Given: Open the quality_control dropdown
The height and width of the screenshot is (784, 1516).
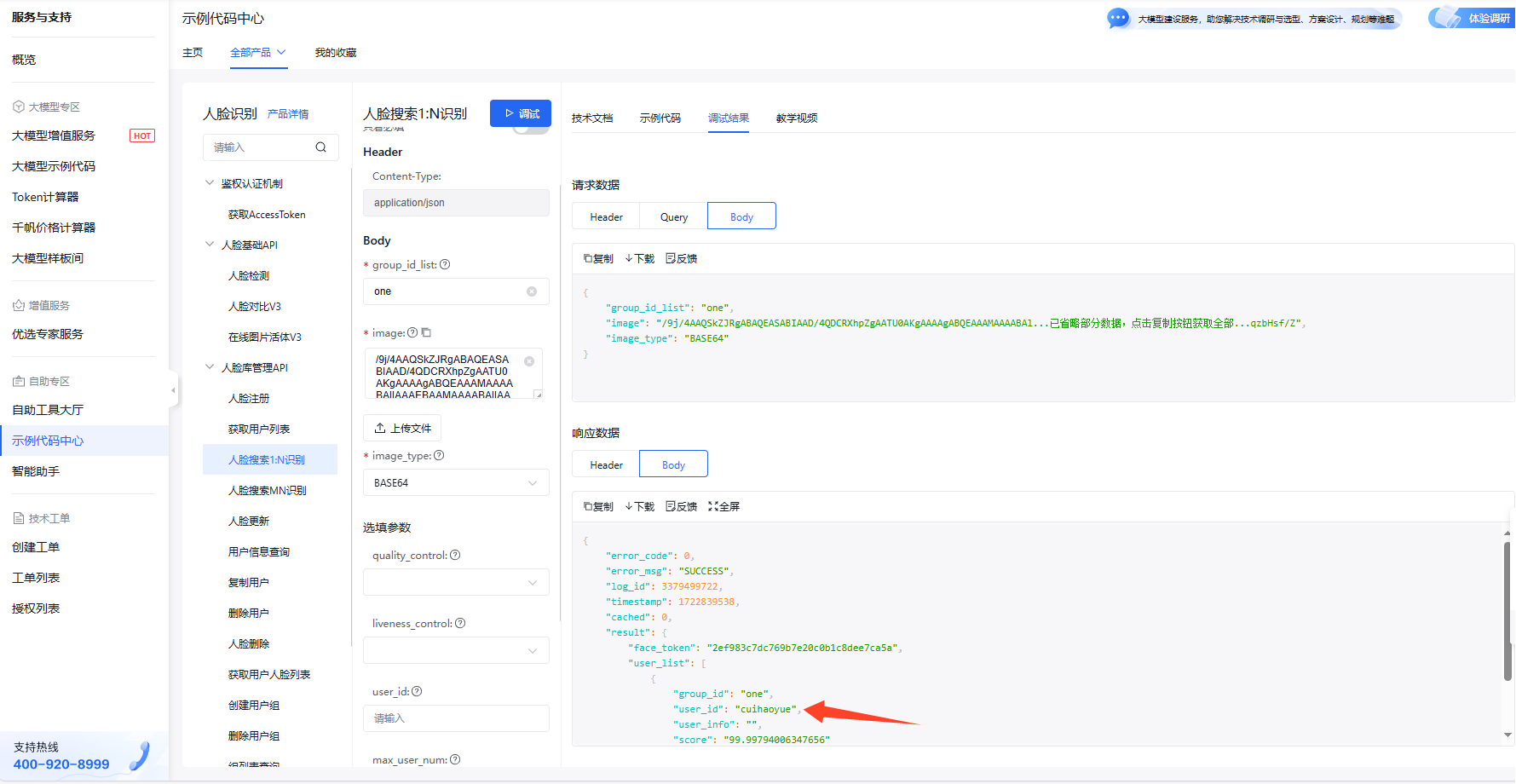Looking at the screenshot, I should point(456,582).
